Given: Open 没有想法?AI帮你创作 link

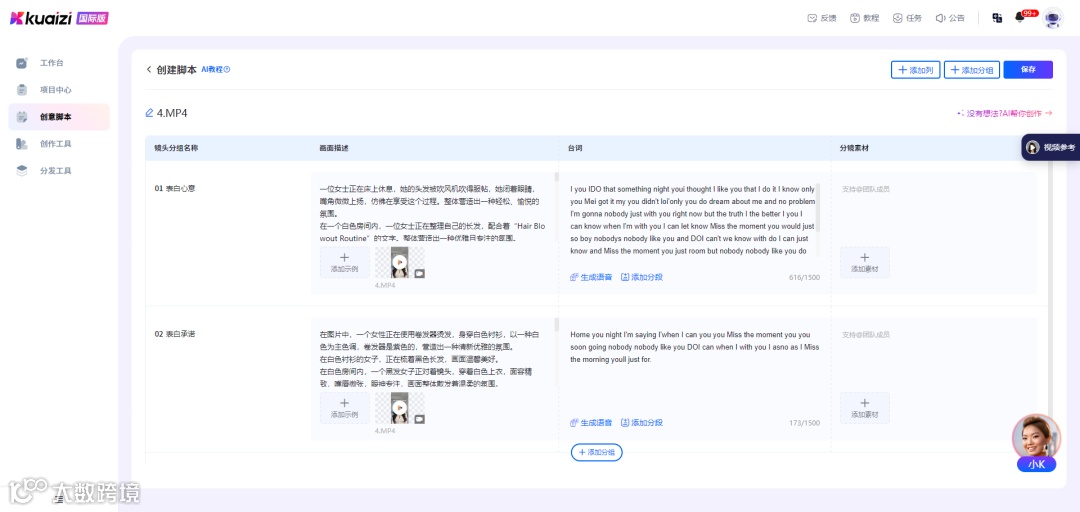Looking at the screenshot, I should point(1004,113).
